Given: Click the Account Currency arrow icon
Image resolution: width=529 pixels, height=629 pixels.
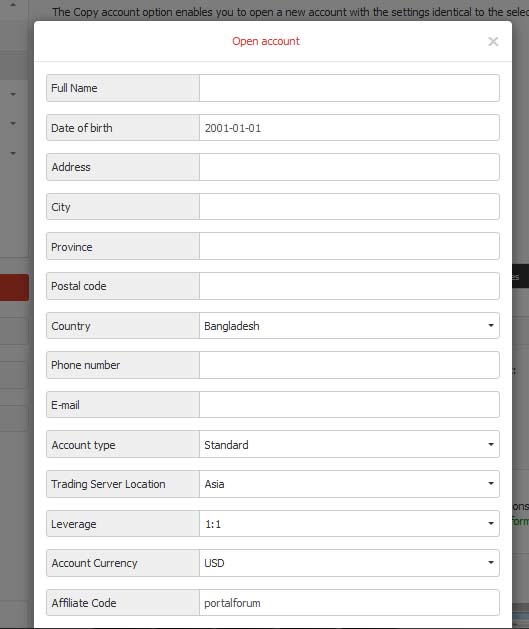Looking at the screenshot, I should pyautogui.click(x=490, y=563).
